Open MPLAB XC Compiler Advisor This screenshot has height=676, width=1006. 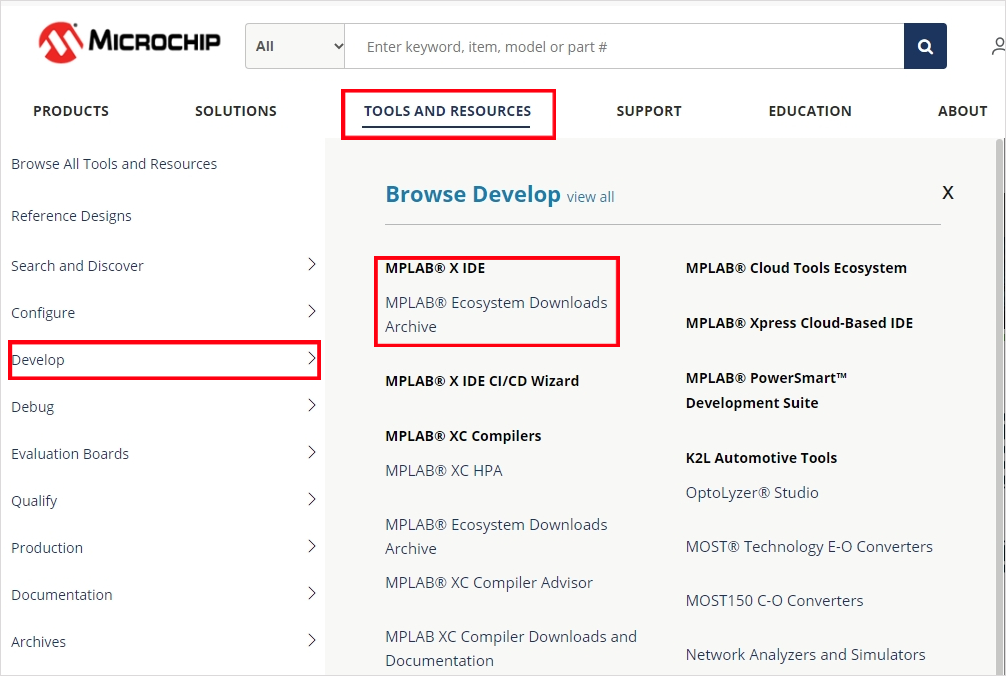(489, 582)
